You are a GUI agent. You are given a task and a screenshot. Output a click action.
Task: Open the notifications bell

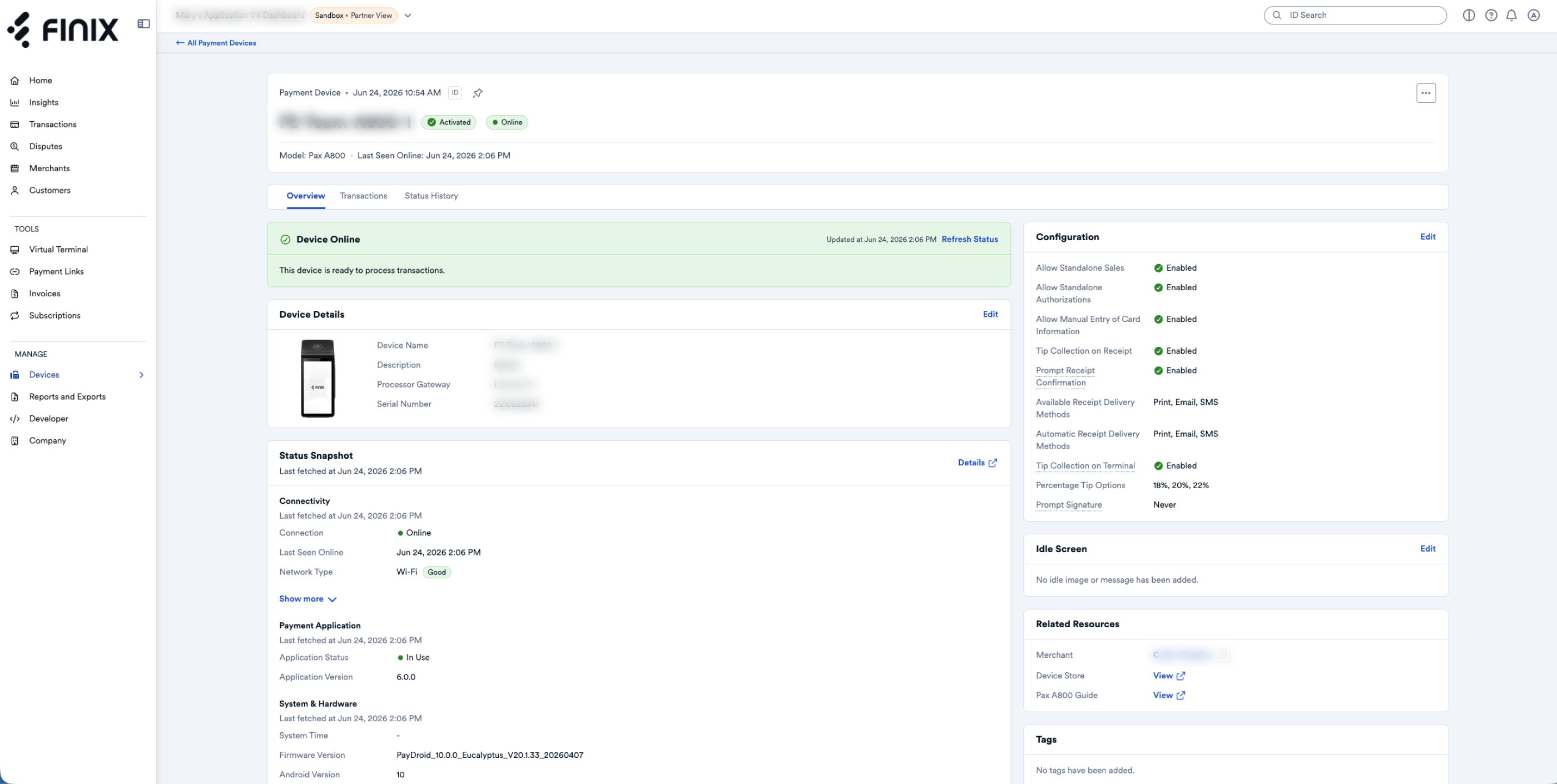(1511, 15)
